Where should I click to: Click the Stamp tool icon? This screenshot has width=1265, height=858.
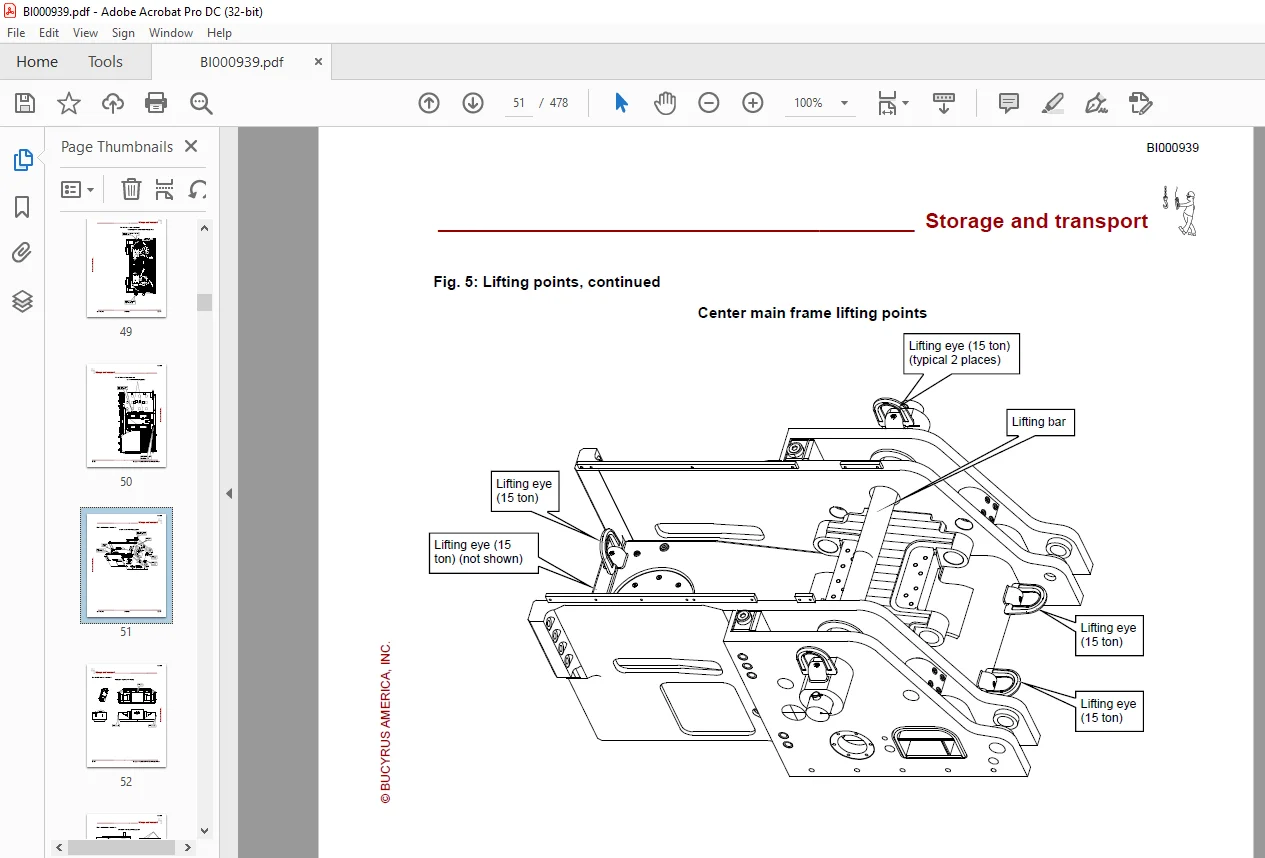click(1140, 103)
